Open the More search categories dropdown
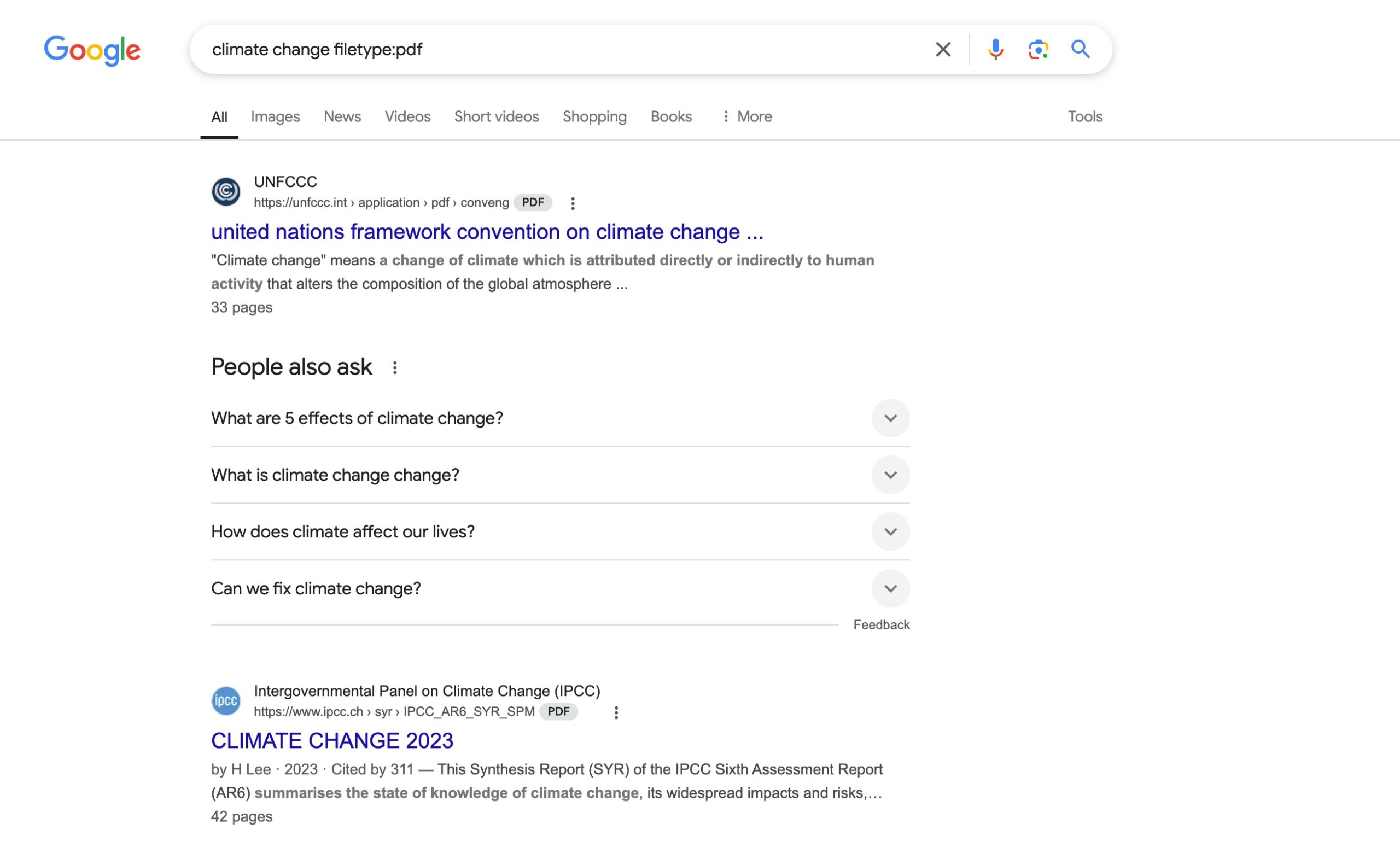The image size is (1400, 865). (746, 116)
